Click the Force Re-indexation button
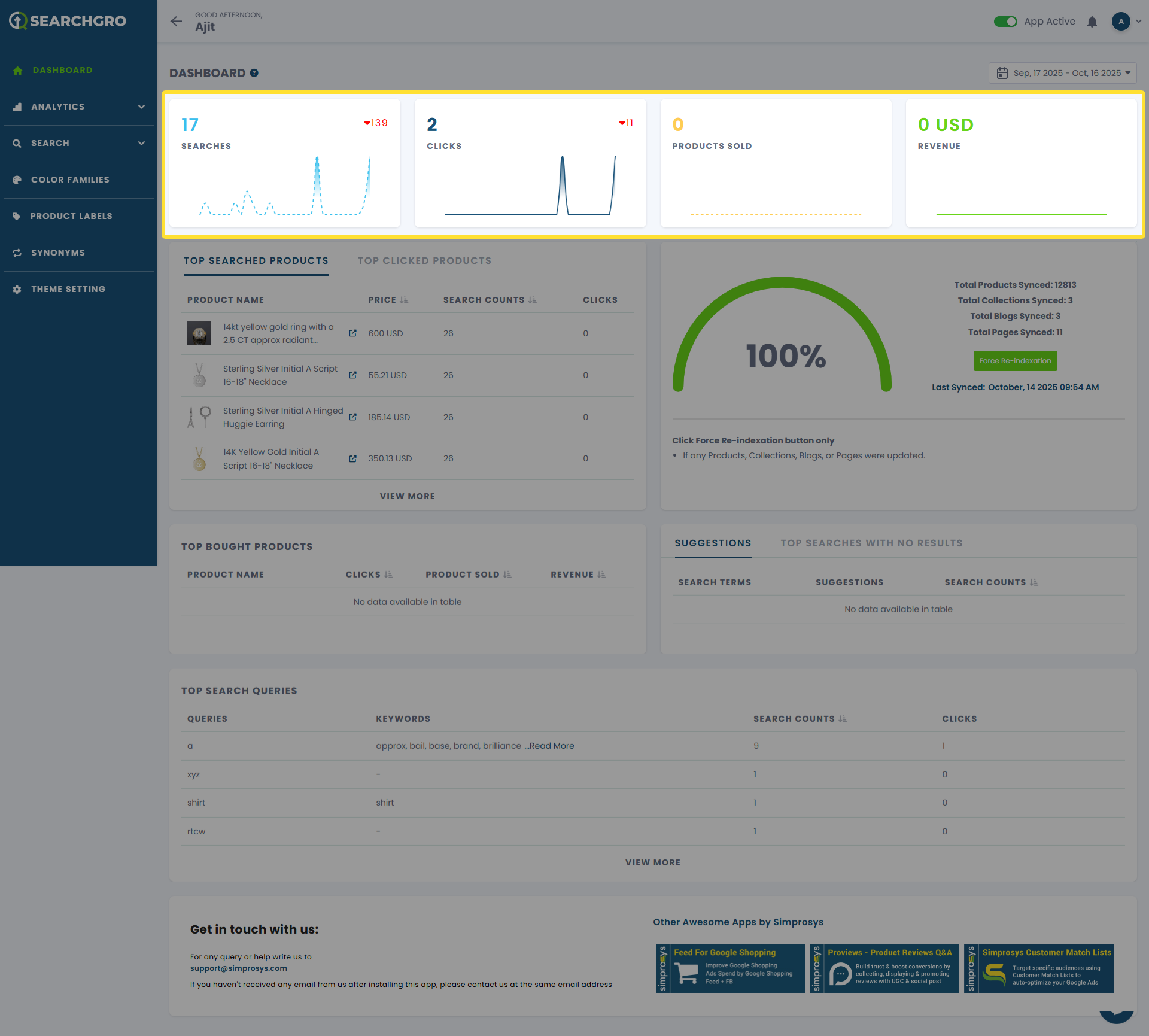Viewport: 1149px width, 1036px height. point(1015,361)
